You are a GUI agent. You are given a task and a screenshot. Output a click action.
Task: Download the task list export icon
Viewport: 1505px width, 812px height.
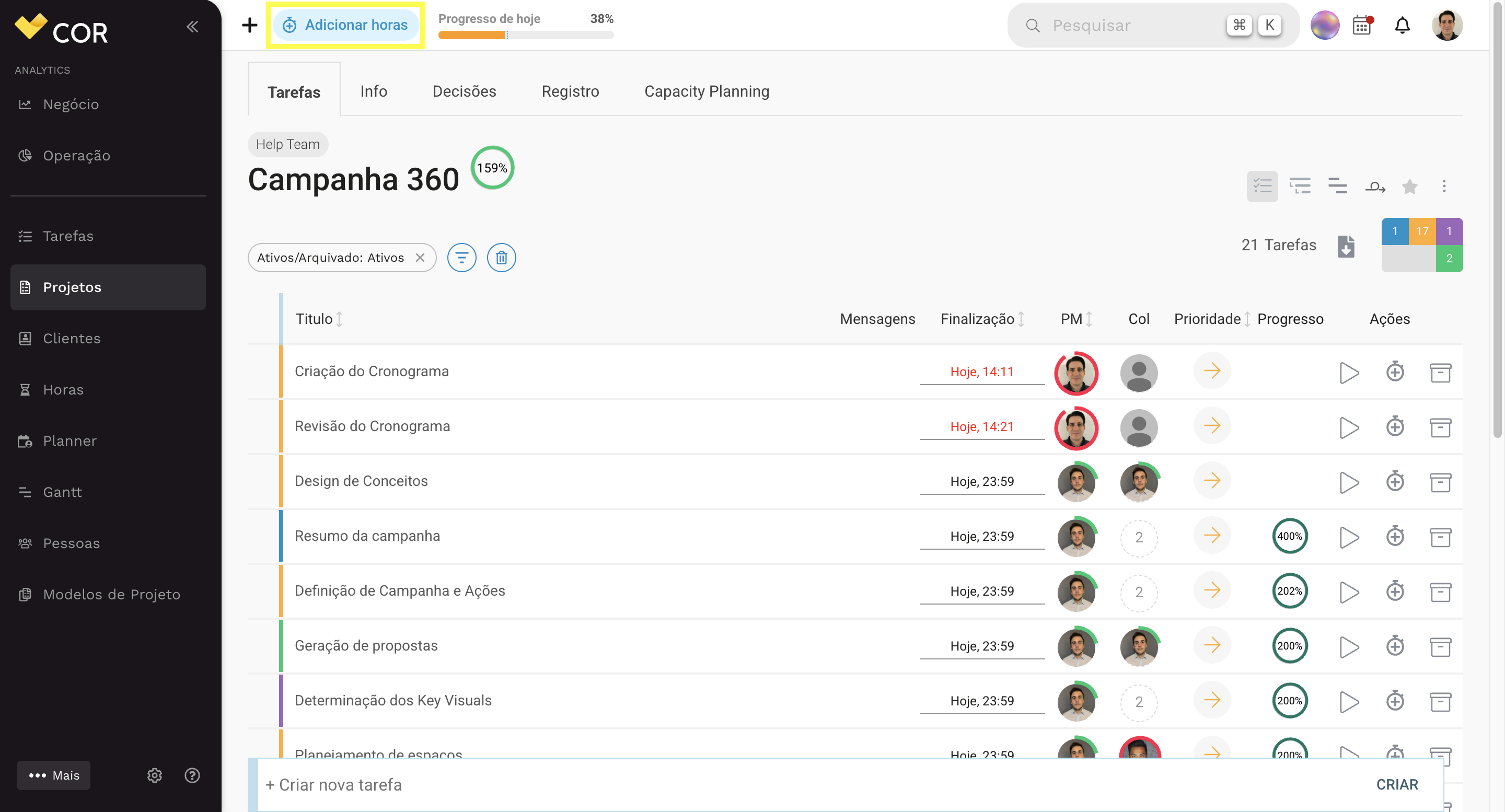pos(1346,246)
